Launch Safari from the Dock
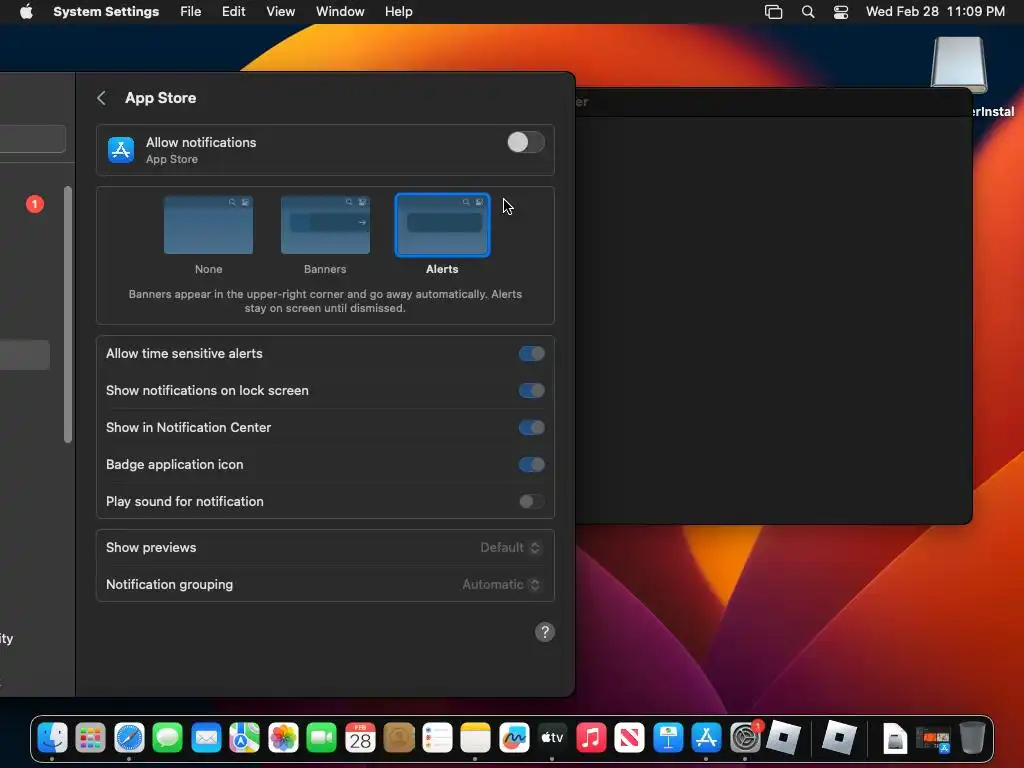Viewport: 1024px width, 768px height. pos(129,738)
